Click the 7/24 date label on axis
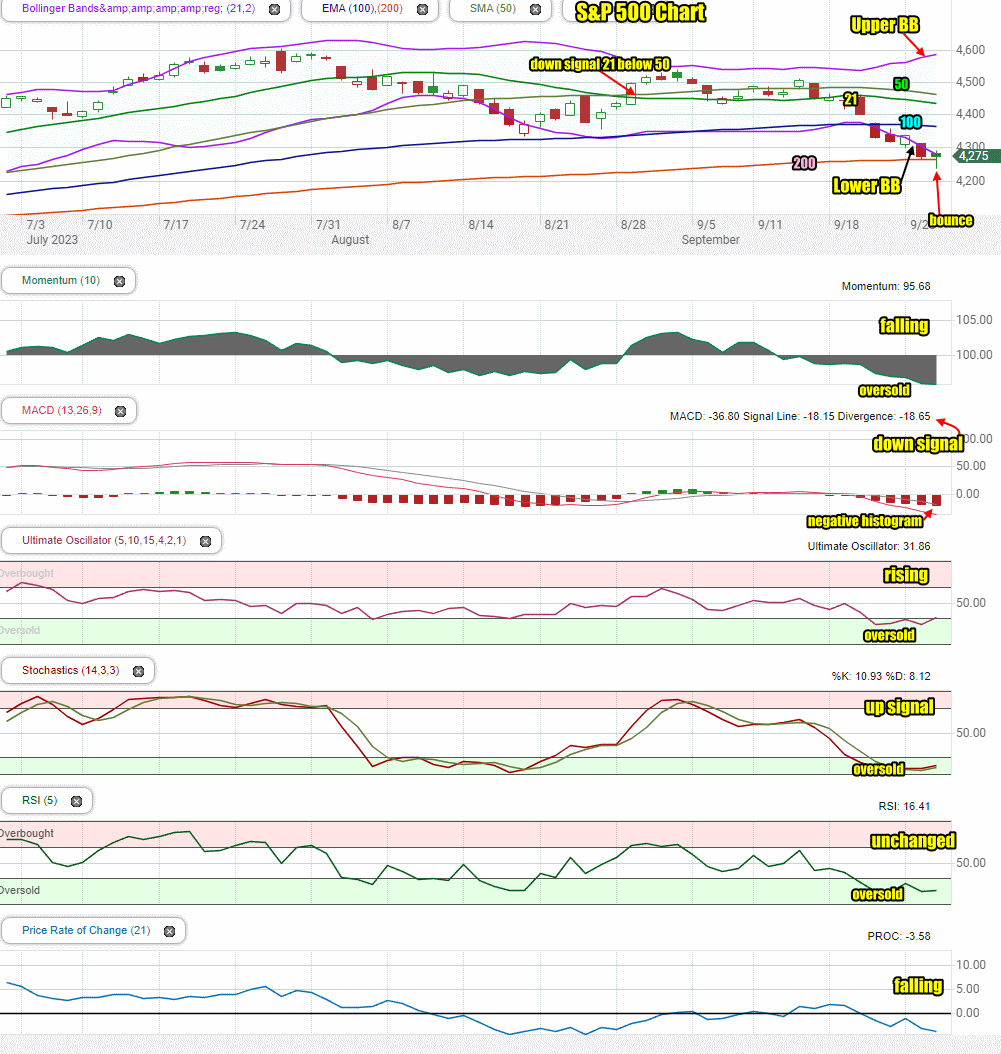The image size is (1001, 1054). (252, 225)
